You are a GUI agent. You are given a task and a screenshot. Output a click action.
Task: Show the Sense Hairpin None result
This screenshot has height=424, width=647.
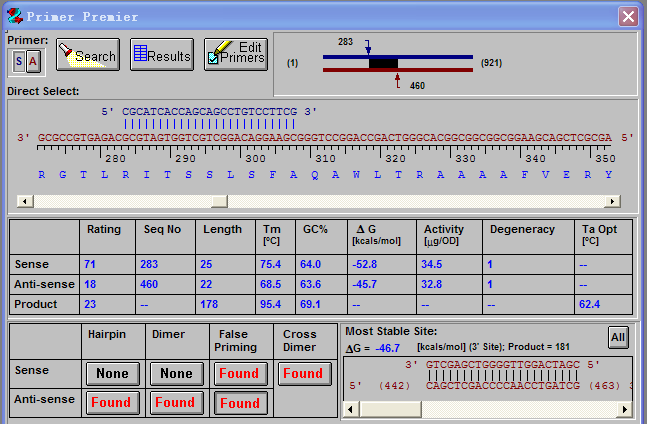click(x=111, y=374)
